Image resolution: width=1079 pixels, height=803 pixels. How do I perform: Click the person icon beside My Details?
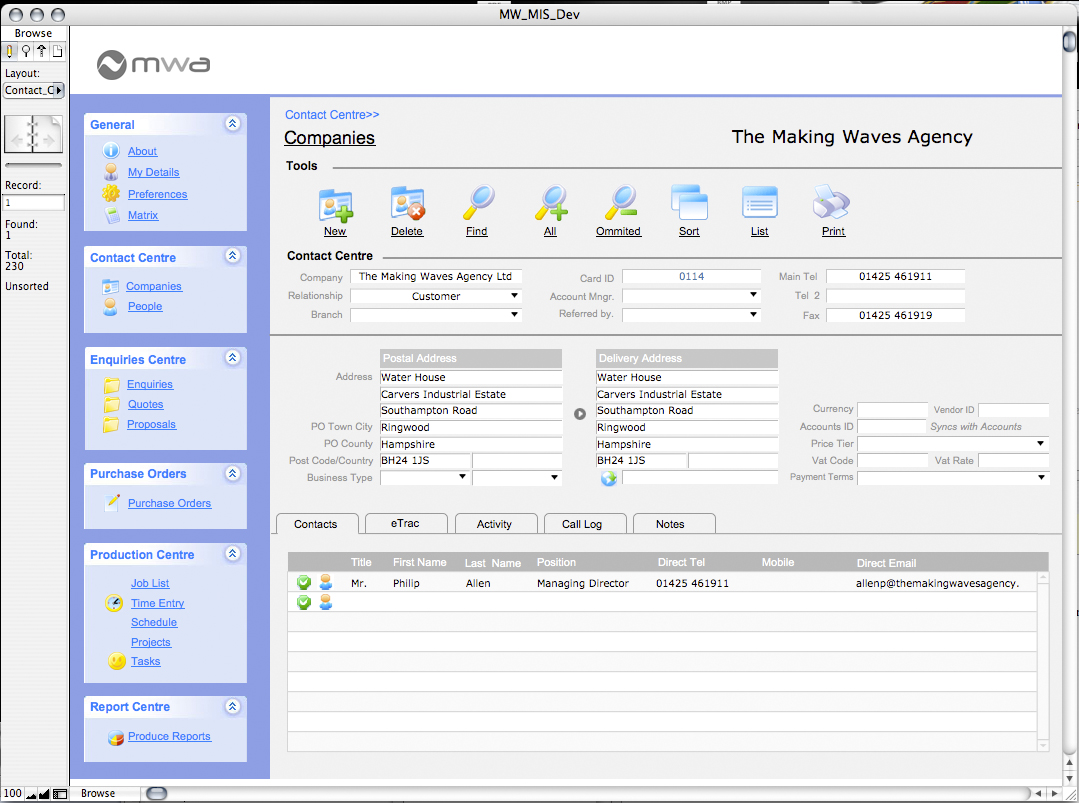[111, 172]
